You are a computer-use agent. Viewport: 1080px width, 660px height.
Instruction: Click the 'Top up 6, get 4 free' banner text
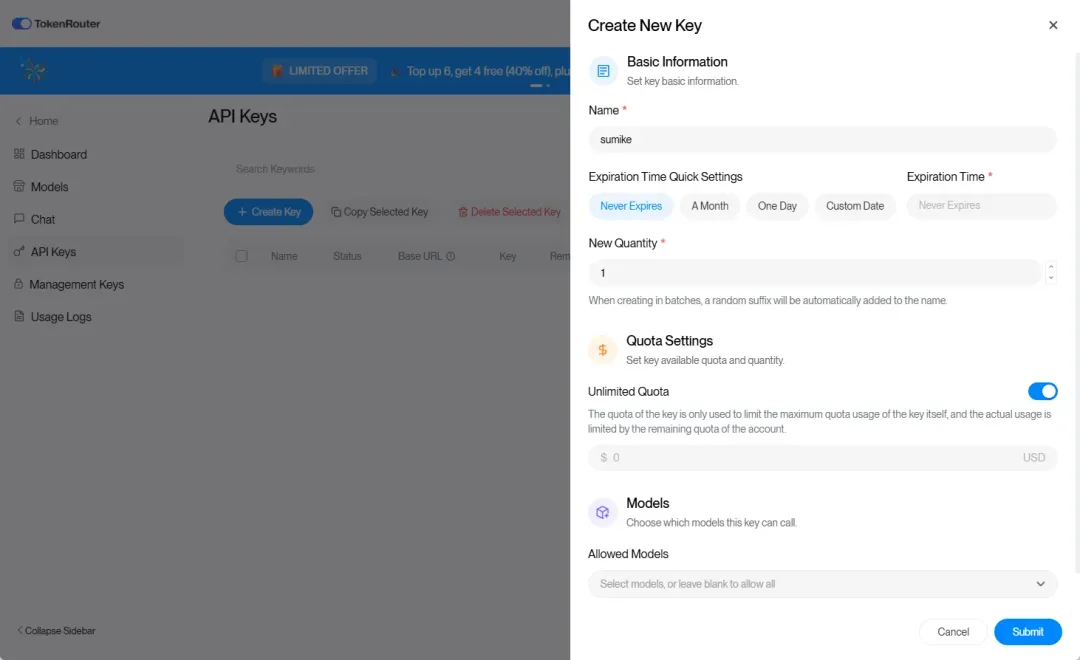(488, 71)
